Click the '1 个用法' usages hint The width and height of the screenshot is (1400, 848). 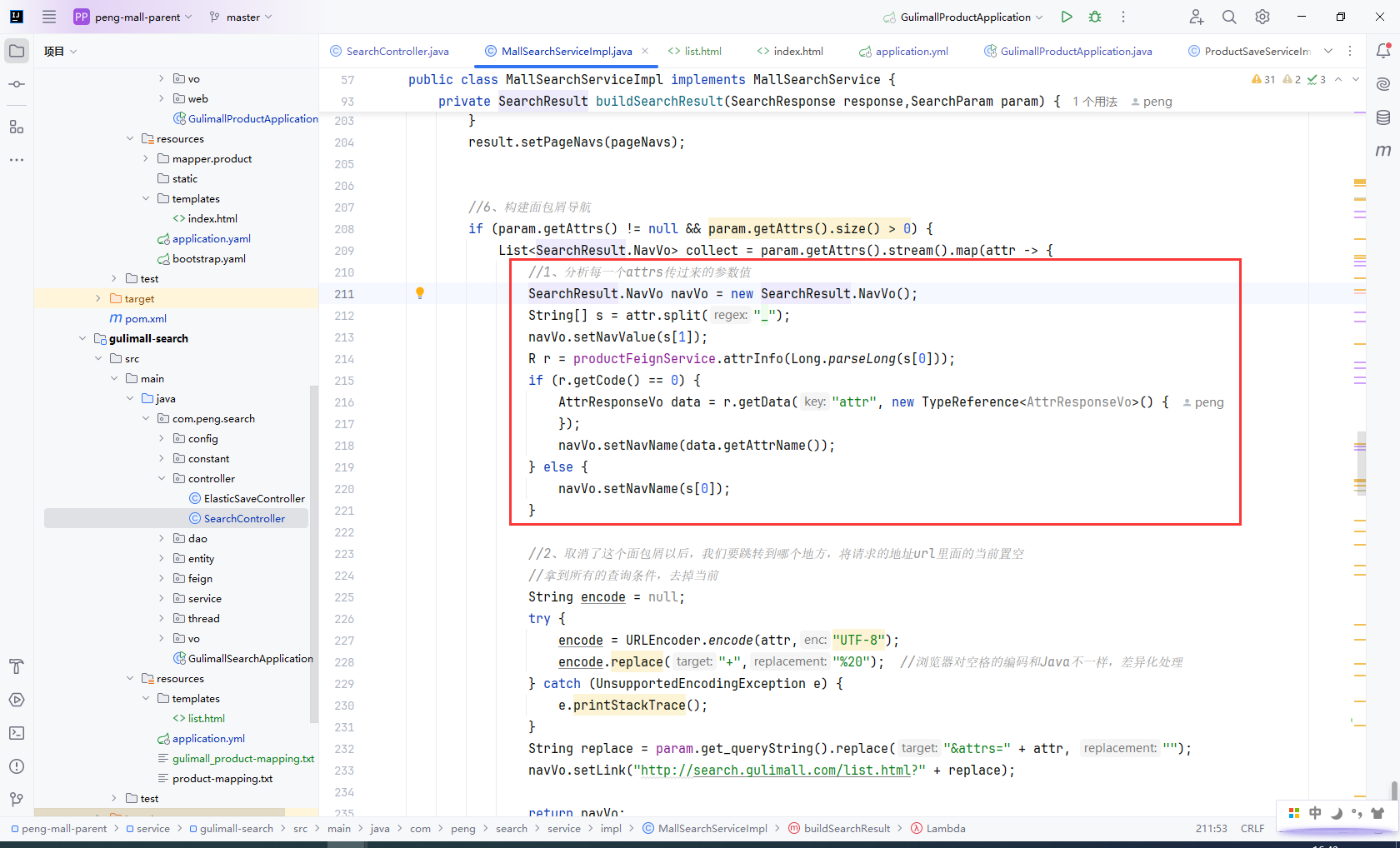(x=1095, y=102)
